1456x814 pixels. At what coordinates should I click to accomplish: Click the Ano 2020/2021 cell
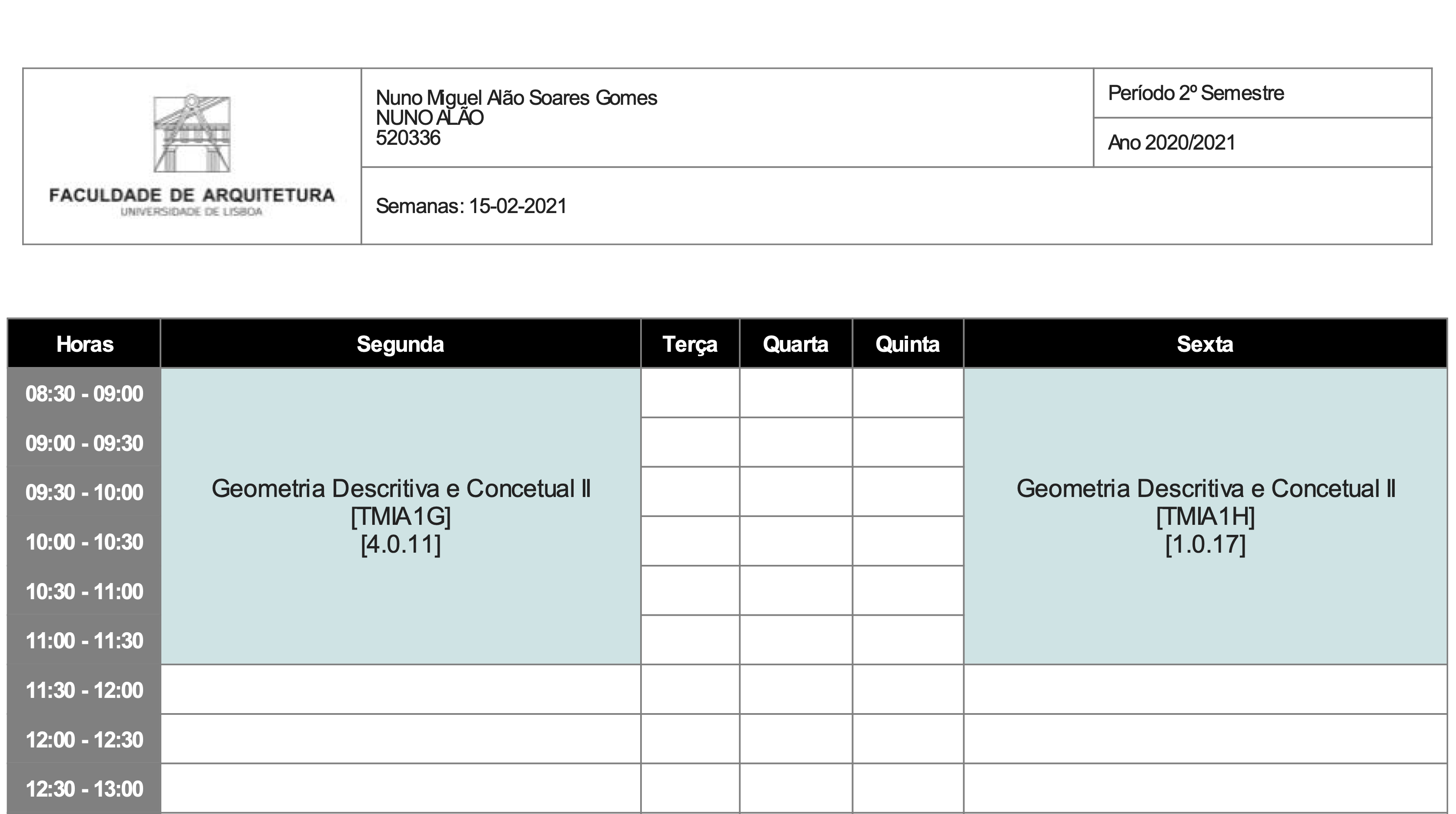click(x=1171, y=143)
